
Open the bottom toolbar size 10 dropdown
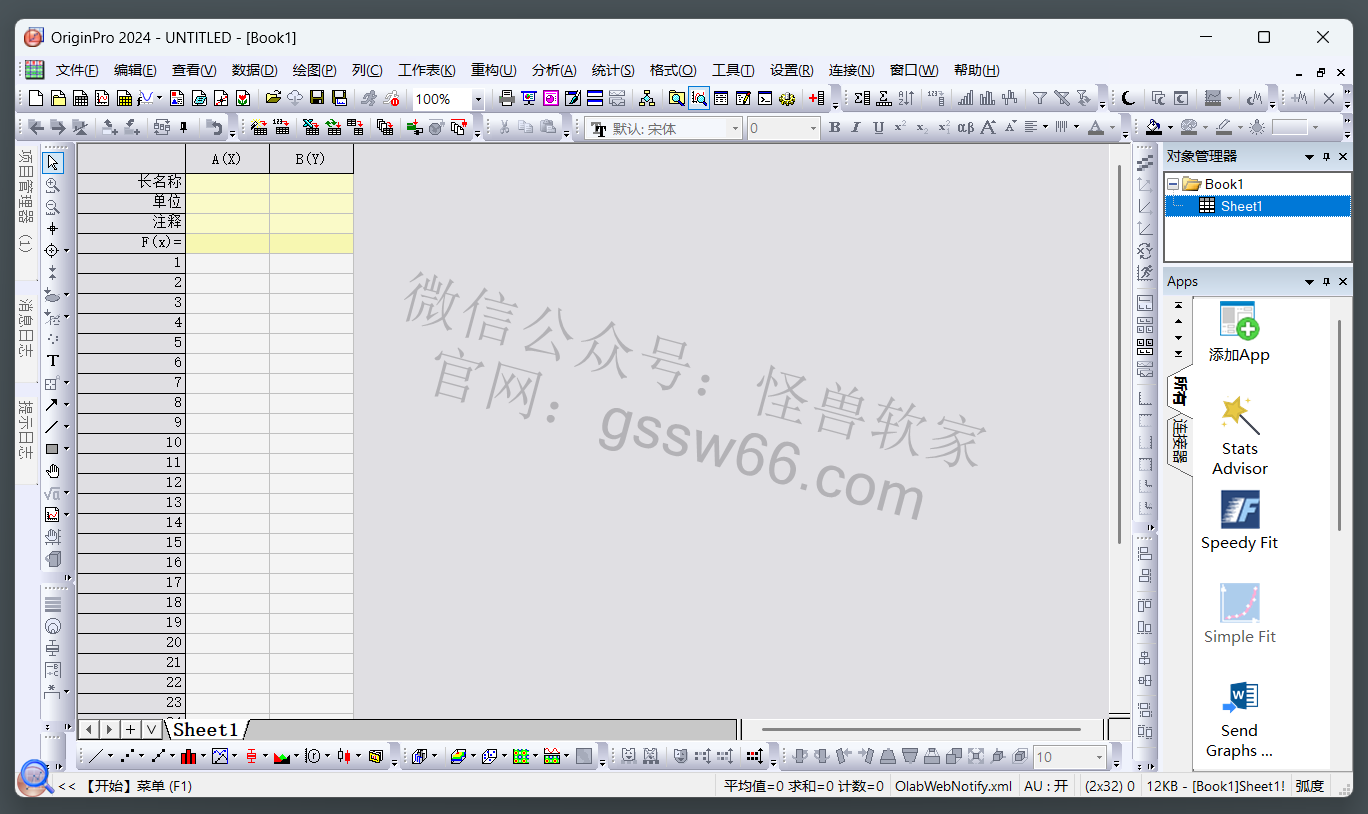(x=1099, y=757)
